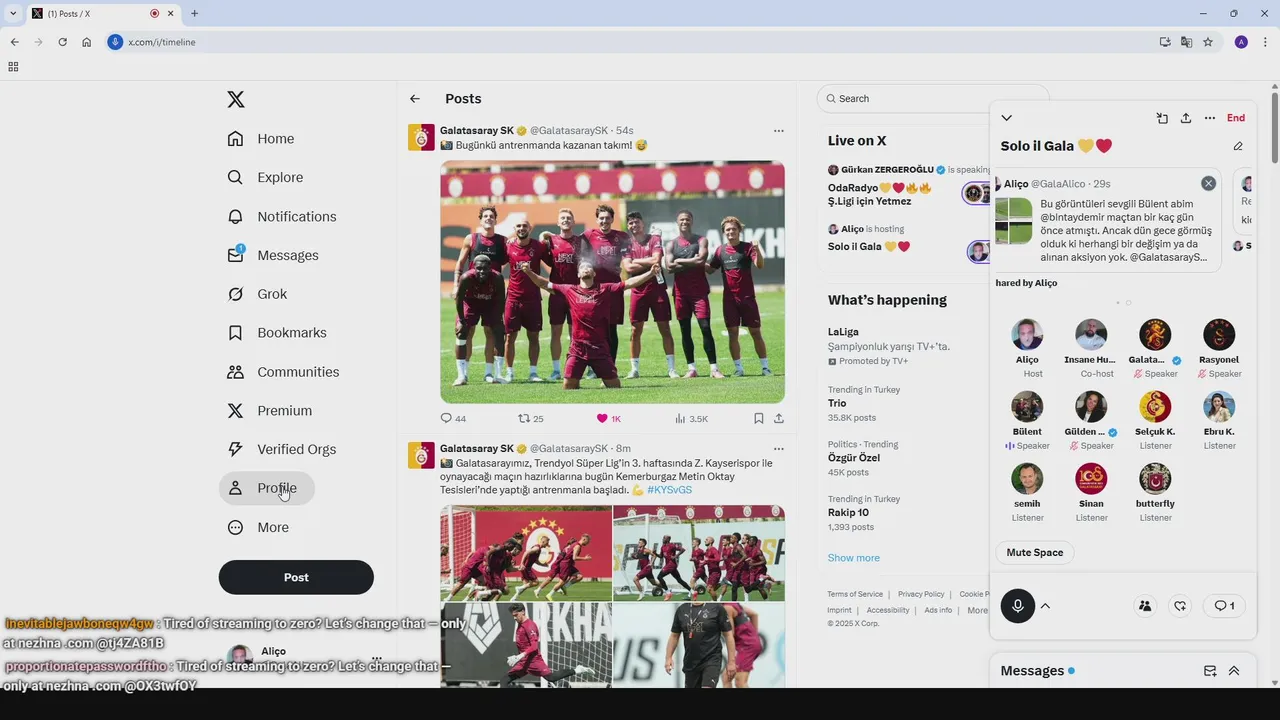
Task: Expand microphone options arrow
Action: coord(1045,606)
